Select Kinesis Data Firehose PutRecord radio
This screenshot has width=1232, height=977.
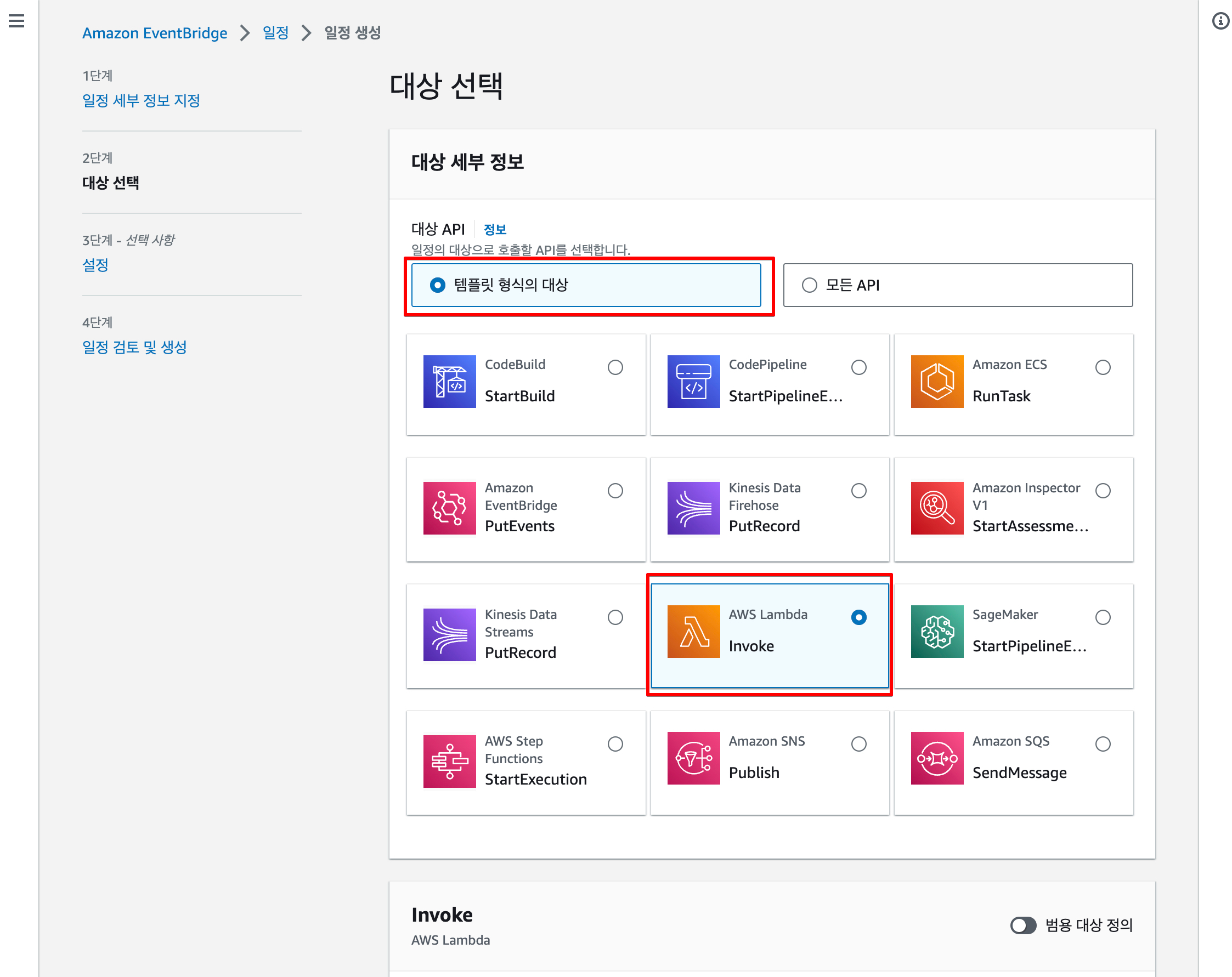[858, 491]
